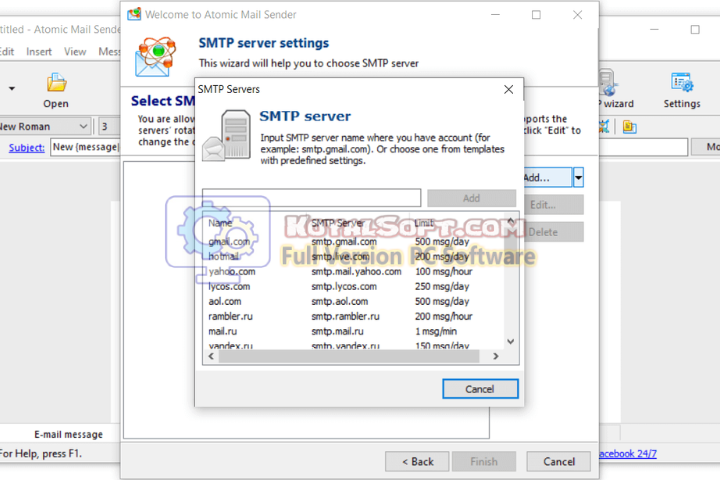This screenshot has height=480, width=720.
Task: Click smtp.lycos.com server cell
Action: (344, 286)
